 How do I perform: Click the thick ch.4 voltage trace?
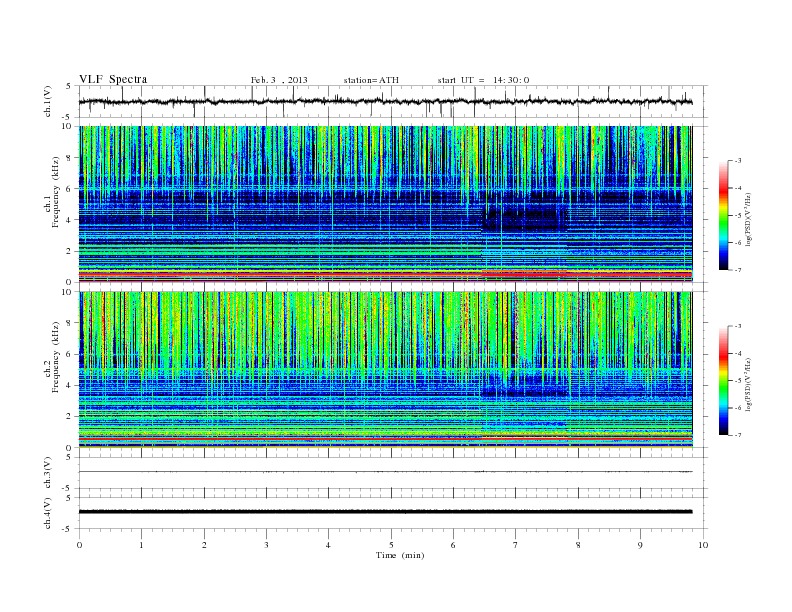(x=385, y=512)
